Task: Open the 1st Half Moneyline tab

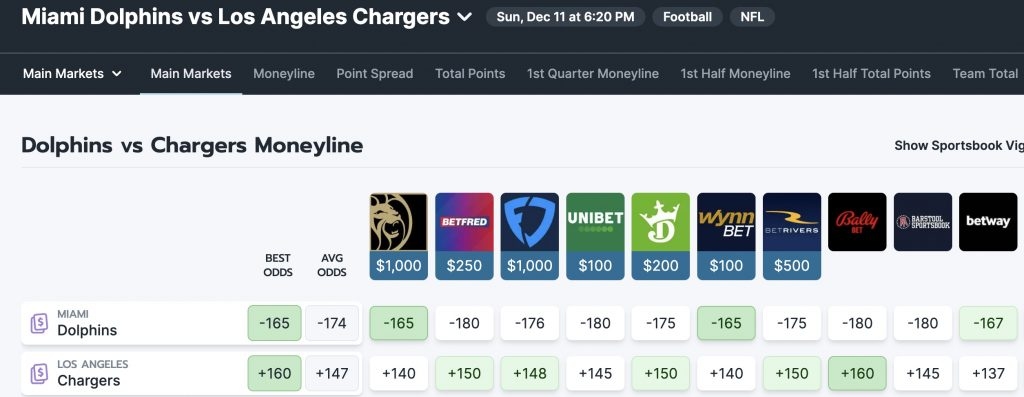Action: pos(735,74)
